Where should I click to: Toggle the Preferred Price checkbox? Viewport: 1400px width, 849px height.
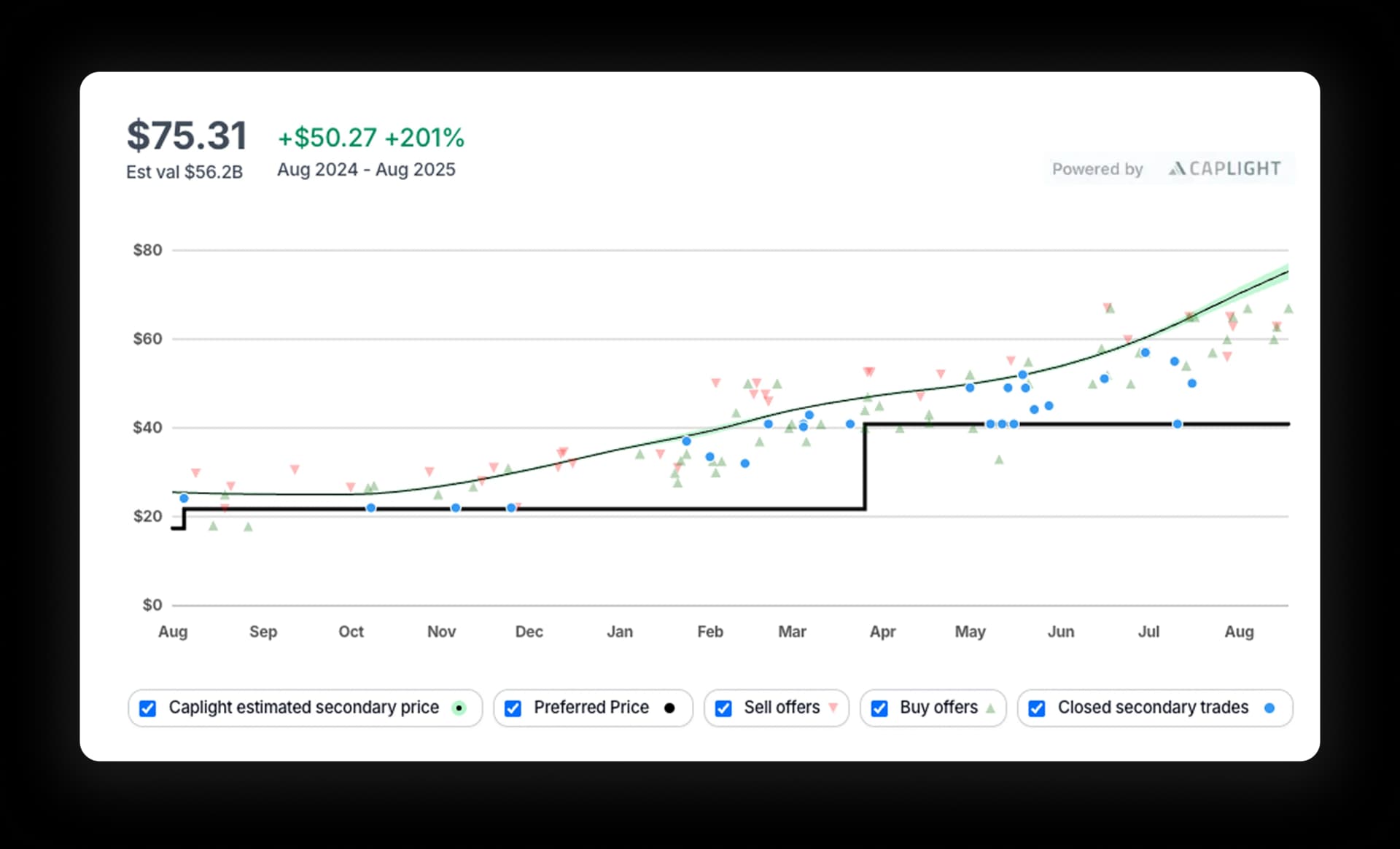click(513, 708)
